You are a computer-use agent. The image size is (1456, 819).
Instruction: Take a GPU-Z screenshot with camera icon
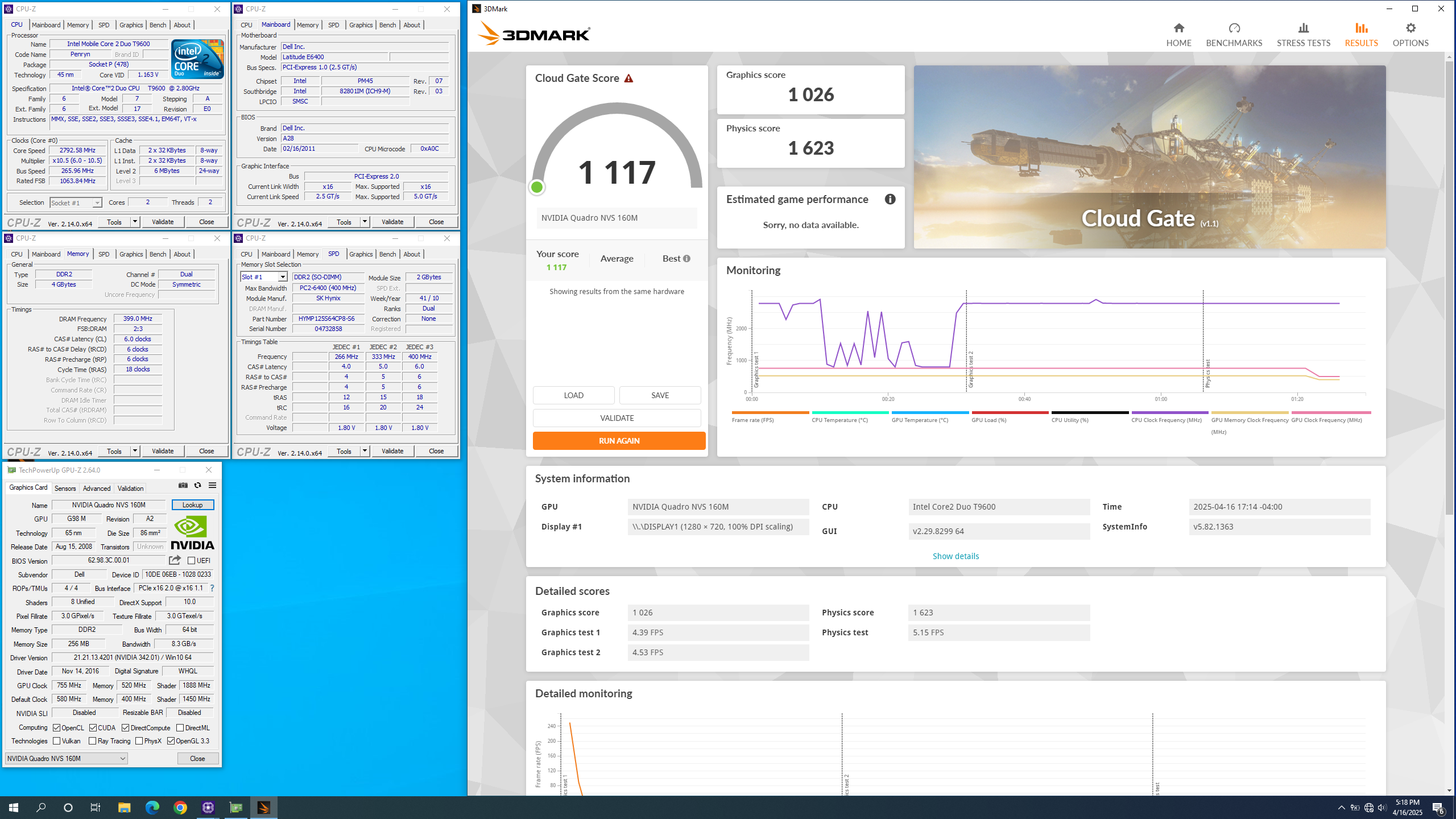183,485
